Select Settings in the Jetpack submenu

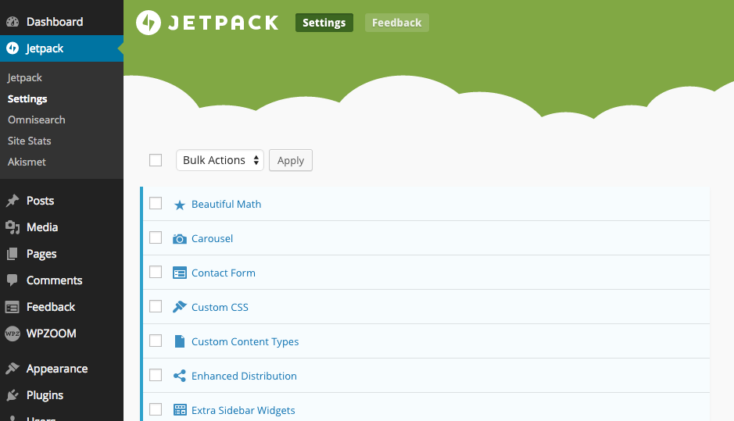click(x=27, y=99)
